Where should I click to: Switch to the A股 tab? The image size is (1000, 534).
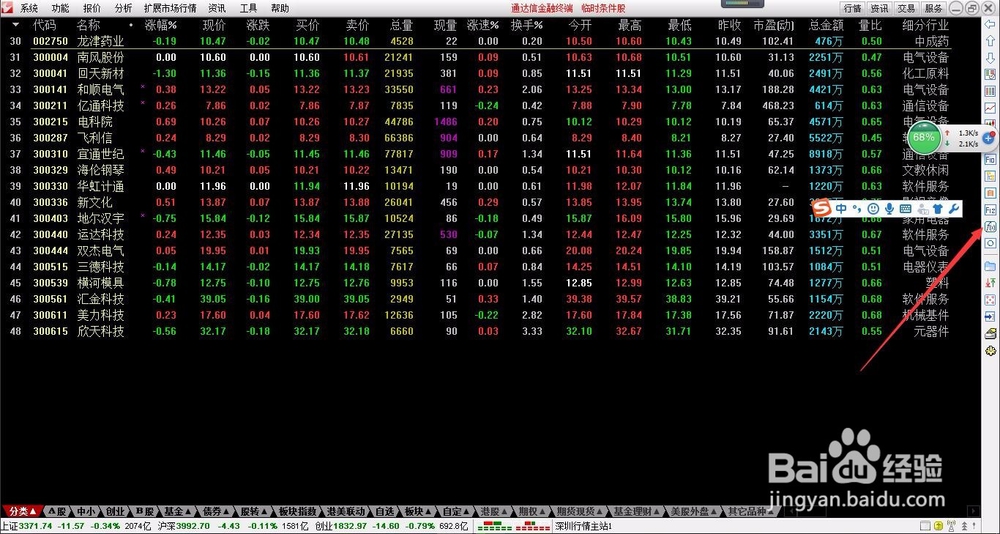point(57,512)
